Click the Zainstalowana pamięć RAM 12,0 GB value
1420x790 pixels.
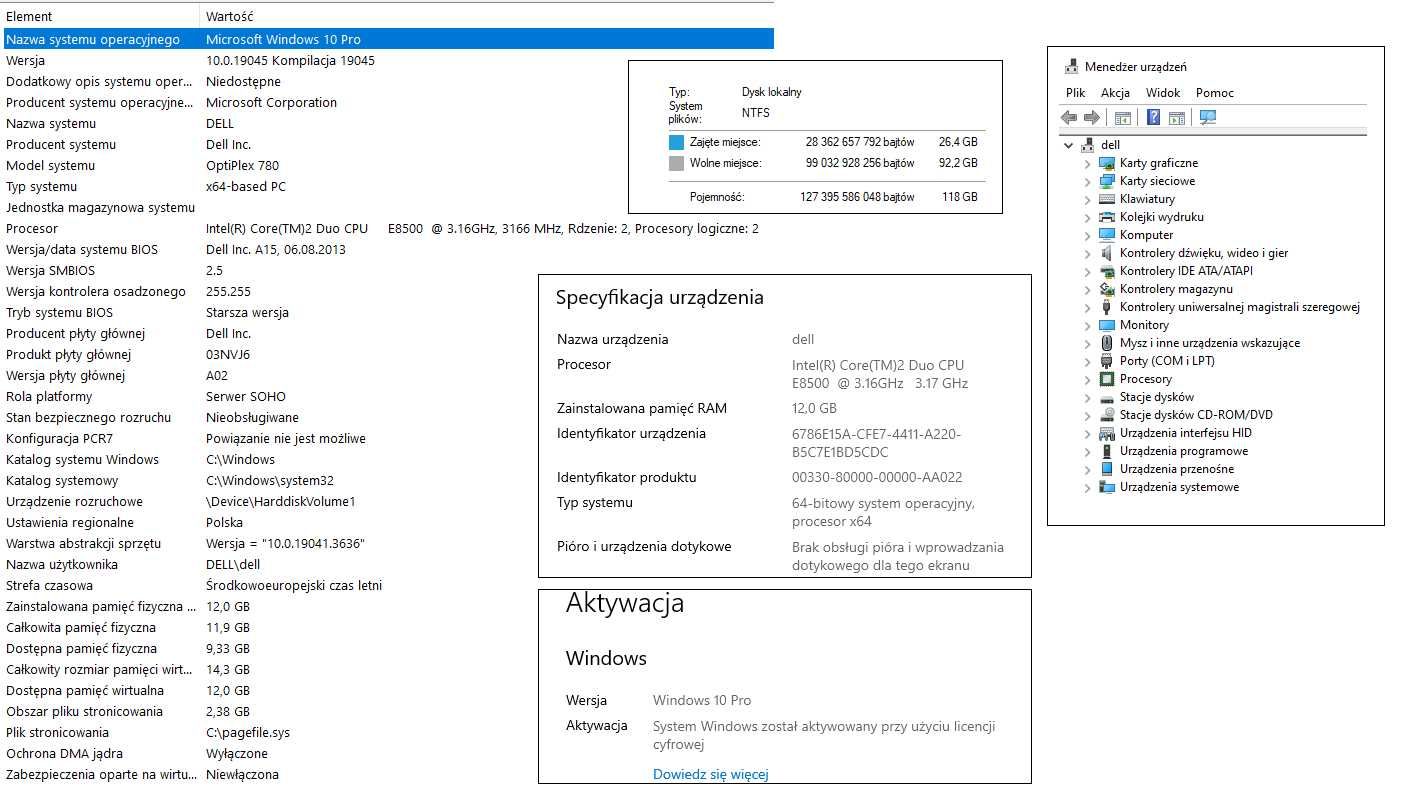click(x=814, y=408)
